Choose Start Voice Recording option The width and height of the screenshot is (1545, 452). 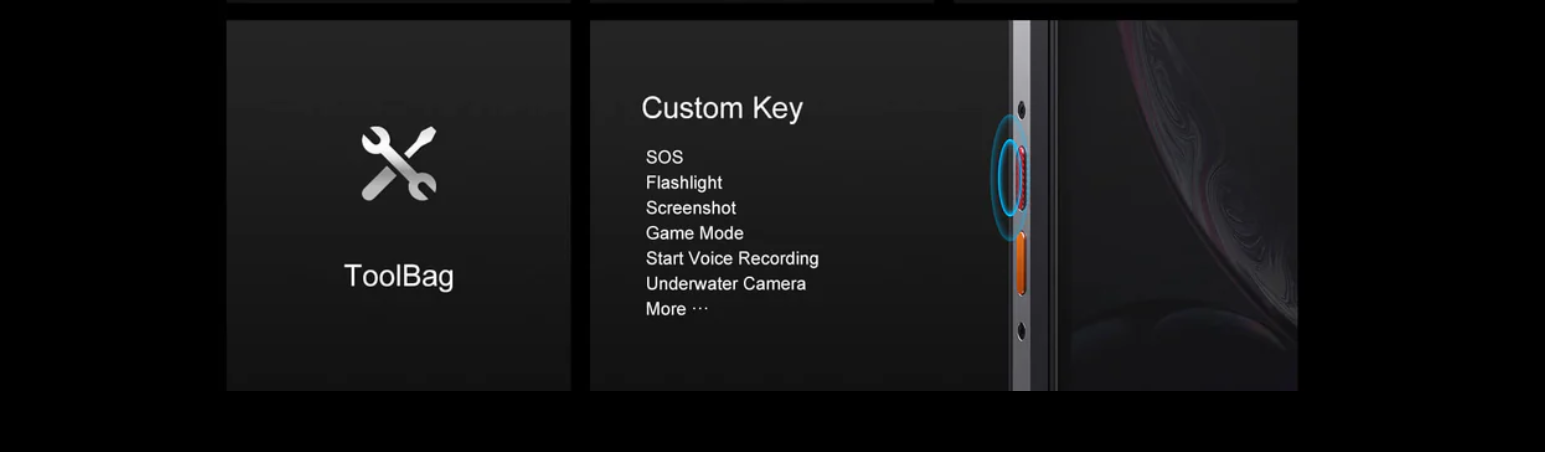click(732, 258)
